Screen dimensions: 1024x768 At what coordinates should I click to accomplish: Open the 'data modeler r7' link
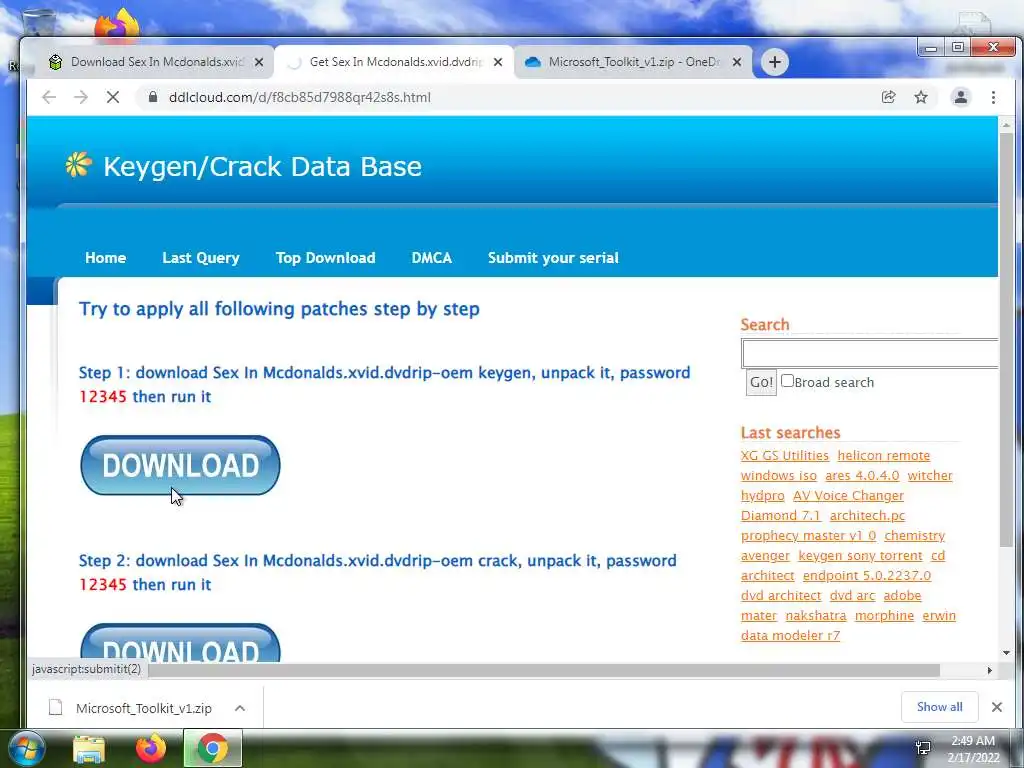pos(790,635)
